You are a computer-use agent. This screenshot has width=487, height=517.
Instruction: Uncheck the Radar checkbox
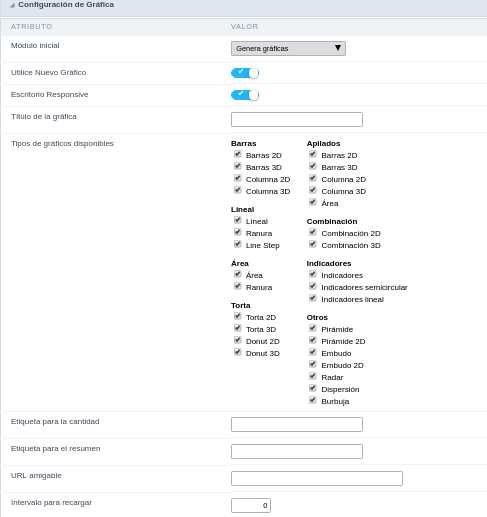point(312,376)
